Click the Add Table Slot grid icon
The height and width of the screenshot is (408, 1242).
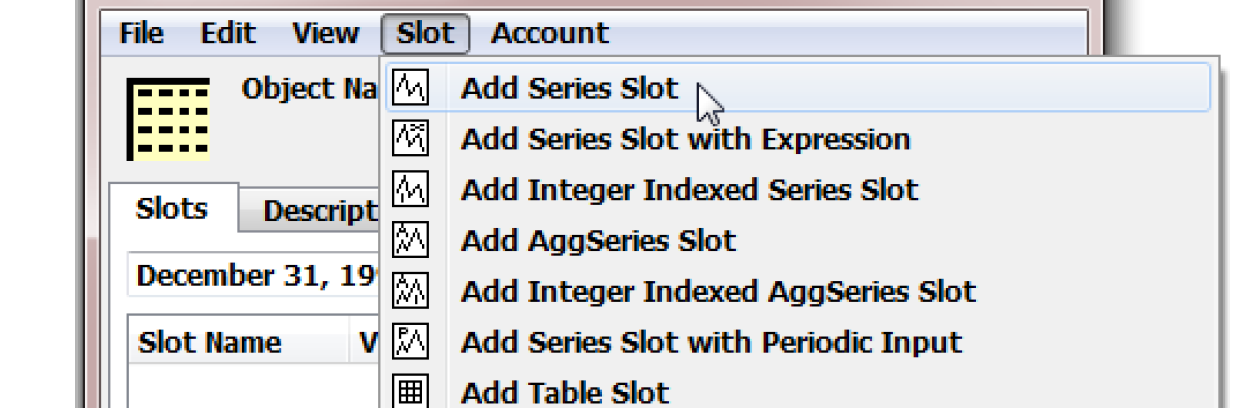tap(410, 392)
